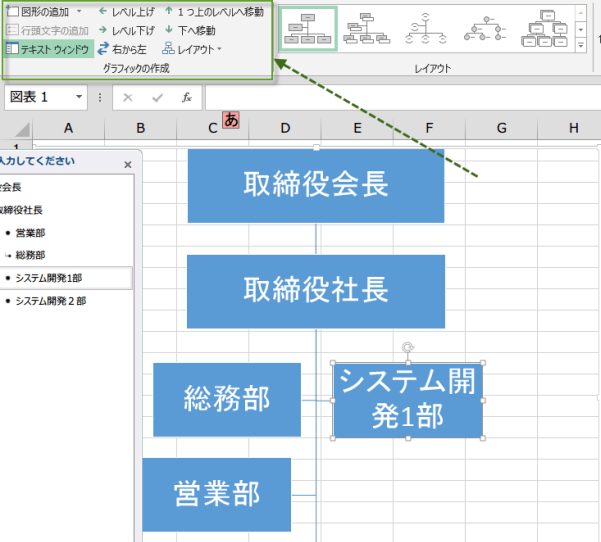Open the Name Box dropdown arrow
Screen dimensions: 601x542
(79, 97)
